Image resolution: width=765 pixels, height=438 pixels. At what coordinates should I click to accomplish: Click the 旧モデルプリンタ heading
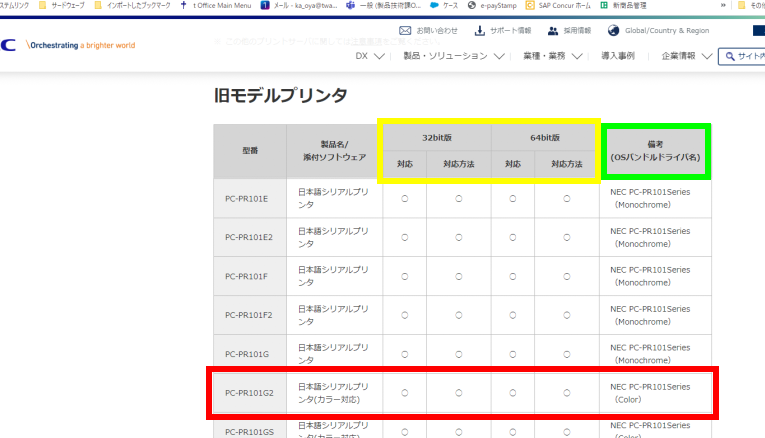click(281, 96)
